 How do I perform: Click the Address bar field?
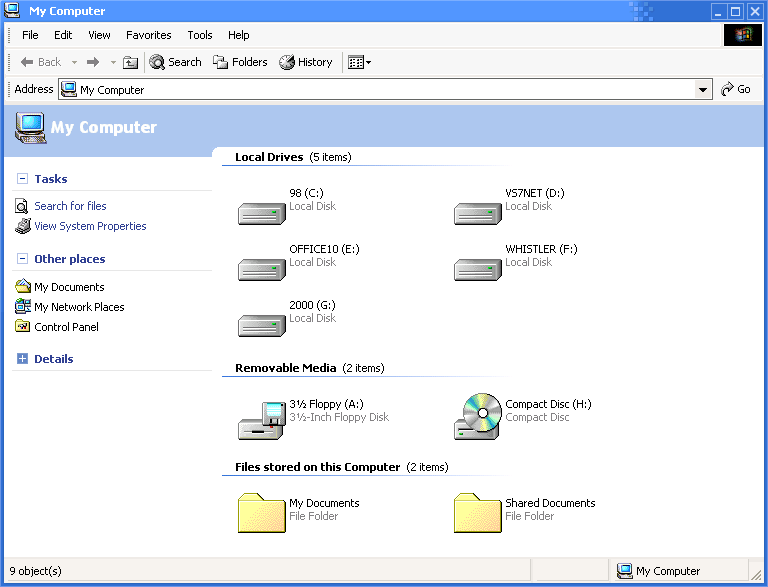click(385, 90)
